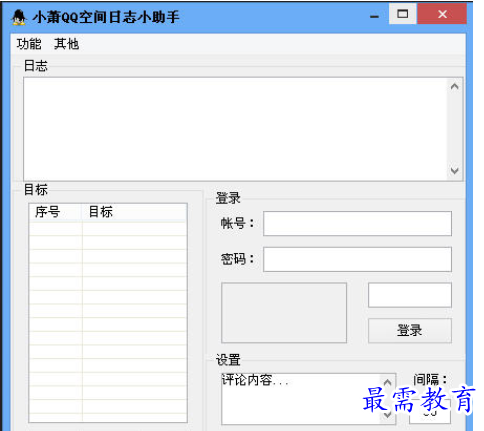This screenshot has height=431, width=484.
Task: Focus the 帐号 account input field
Action: [x=357, y=223]
